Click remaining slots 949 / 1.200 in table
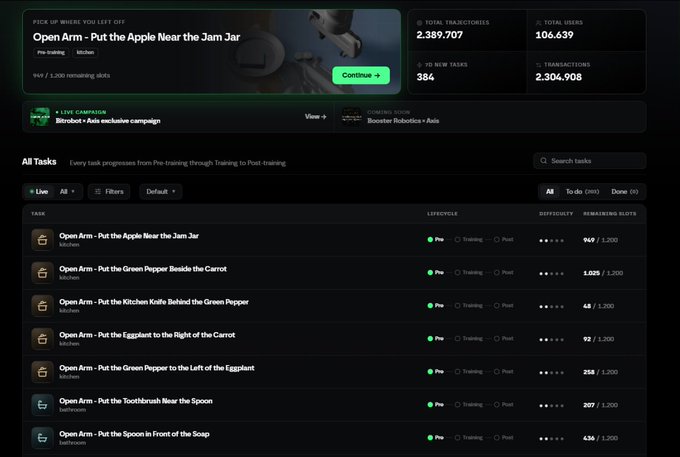Viewport: 680px width, 457px height. [600, 240]
